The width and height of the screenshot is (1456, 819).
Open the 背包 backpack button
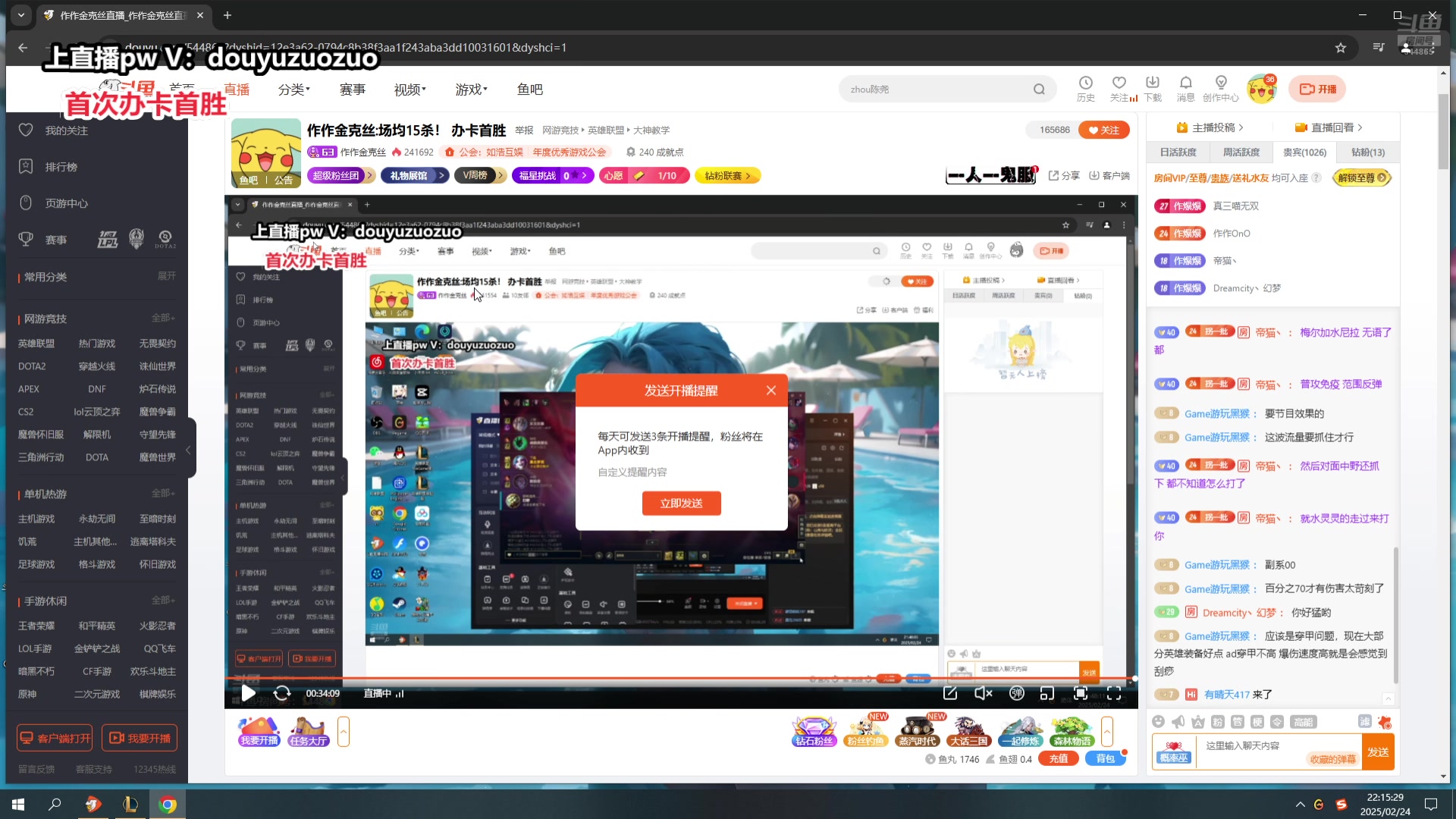1106,758
